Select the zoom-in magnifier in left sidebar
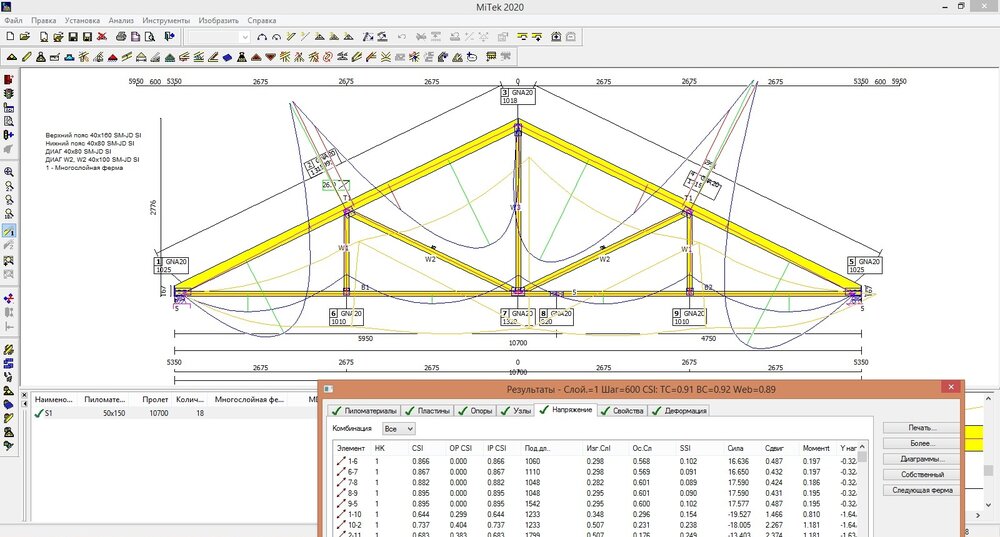The image size is (1000, 537). coord(9,172)
